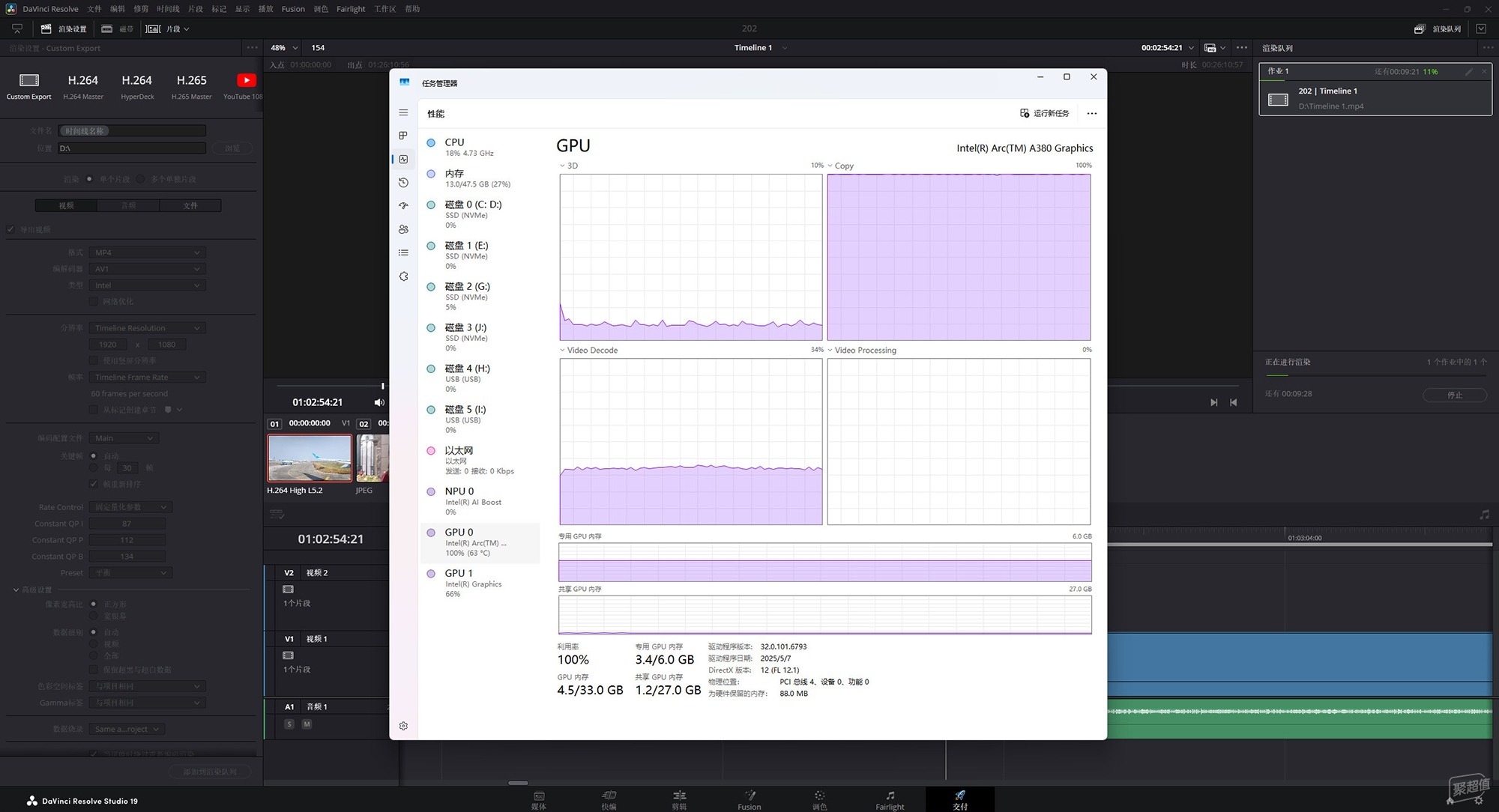
Task: Enable 网络优化 network optimization checkbox
Action: pyautogui.click(x=94, y=301)
